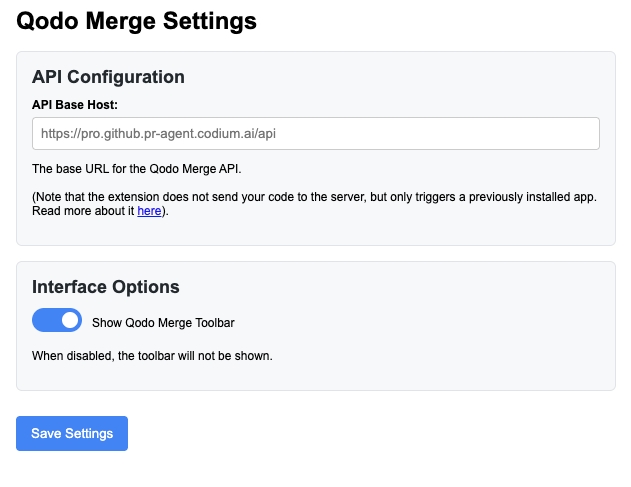Click the "API Base Host:" field label
Image resolution: width=631 pixels, height=487 pixels.
pos(76,103)
